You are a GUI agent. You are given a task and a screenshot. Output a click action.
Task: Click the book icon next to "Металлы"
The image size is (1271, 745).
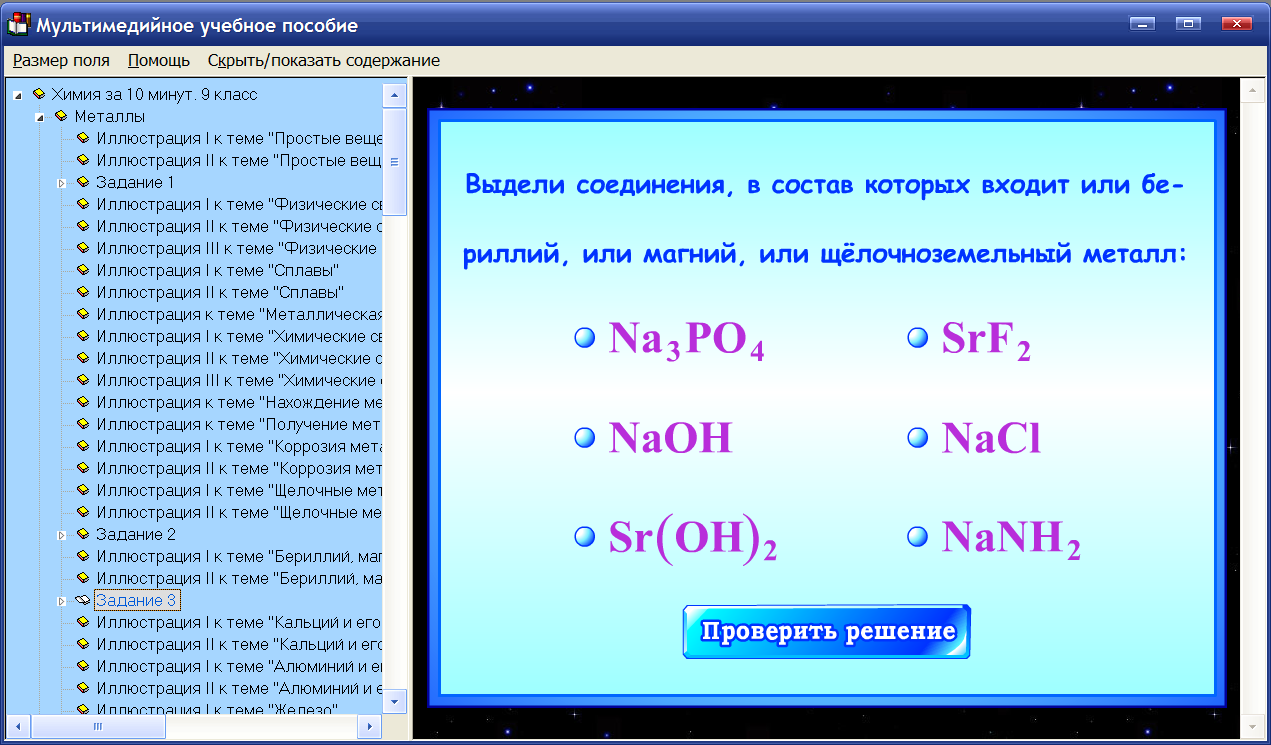click(62, 116)
